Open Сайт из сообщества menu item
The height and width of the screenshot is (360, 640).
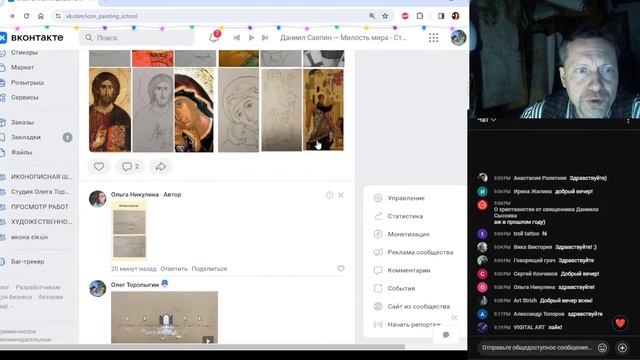pos(418,307)
